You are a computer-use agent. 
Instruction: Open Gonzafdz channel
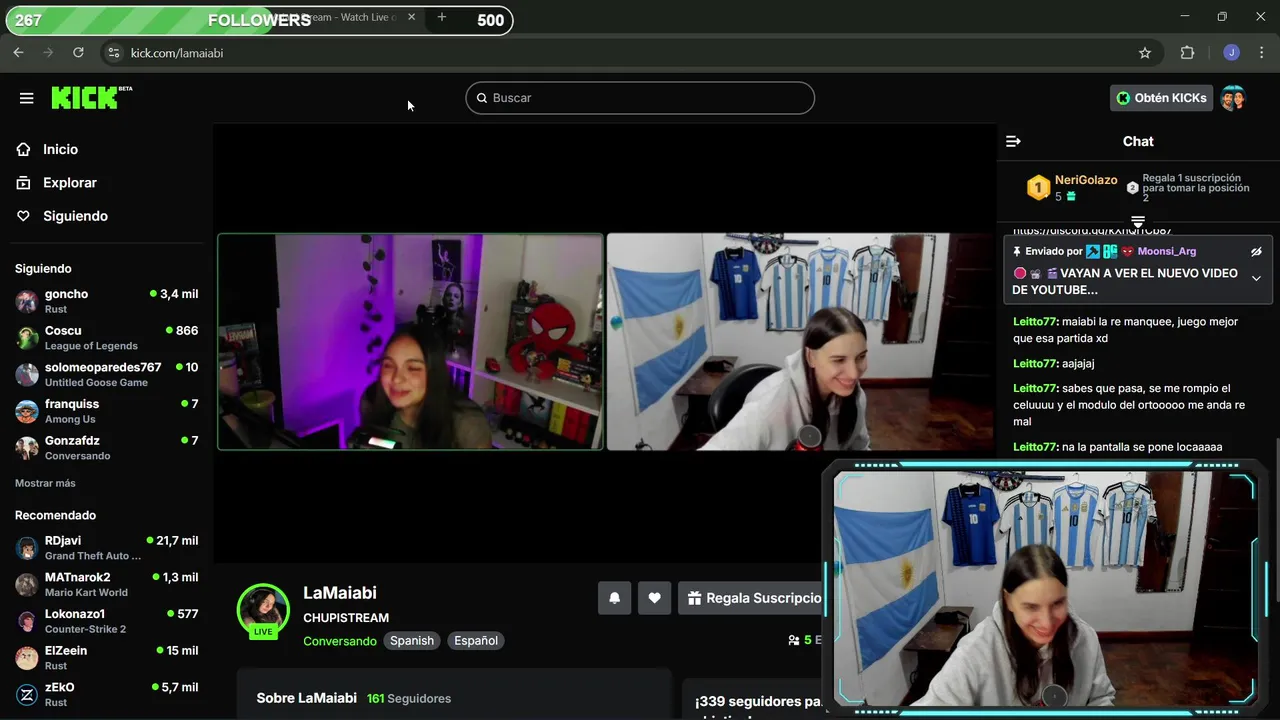(106, 448)
